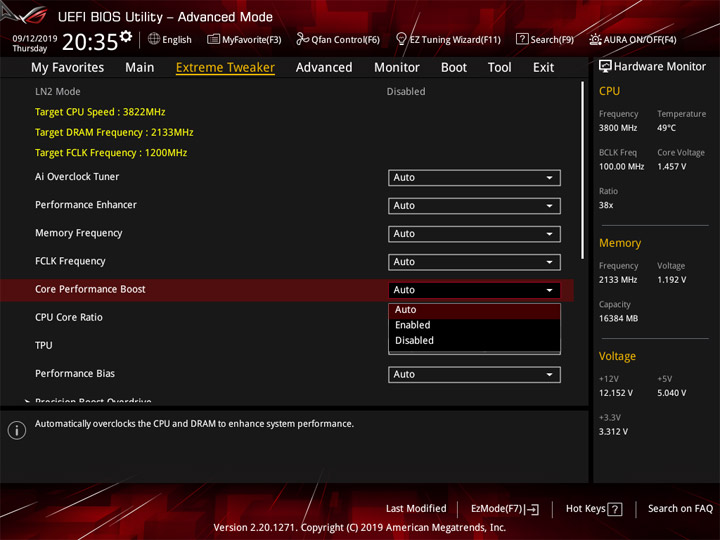Click the +12V reading 12.152 V
Screen dimensions: 720x540
point(615,394)
